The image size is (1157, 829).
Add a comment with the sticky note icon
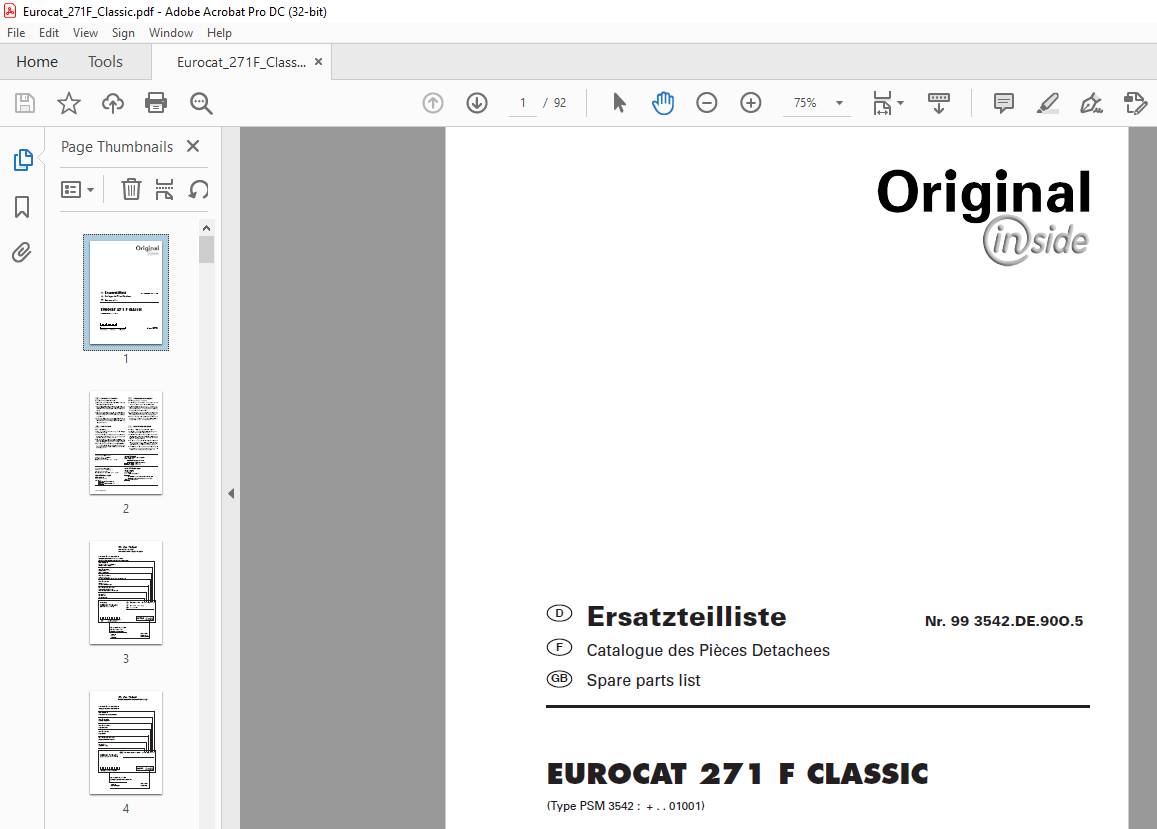pyautogui.click(x=1004, y=103)
